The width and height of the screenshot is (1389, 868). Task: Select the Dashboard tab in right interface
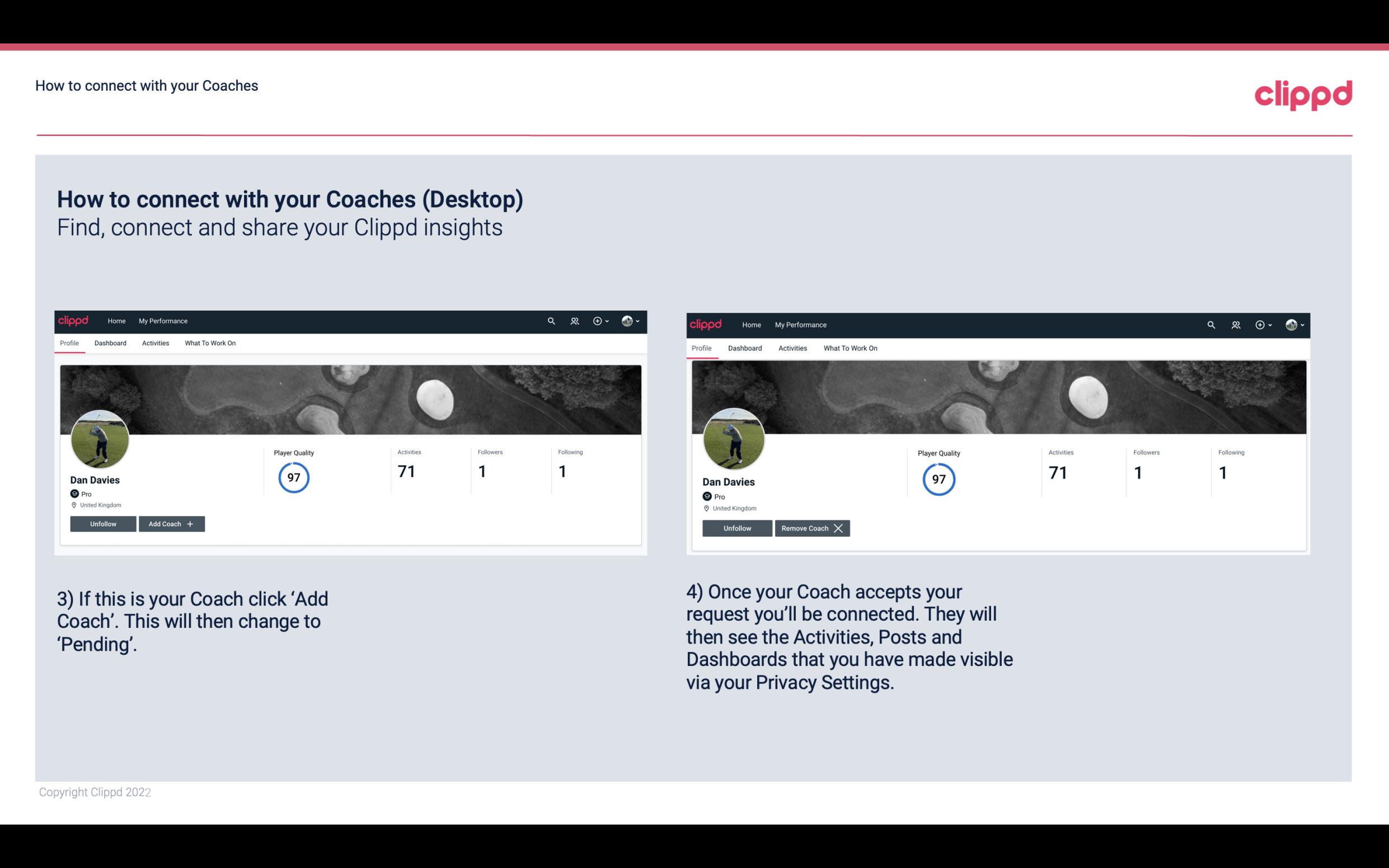[x=745, y=348]
